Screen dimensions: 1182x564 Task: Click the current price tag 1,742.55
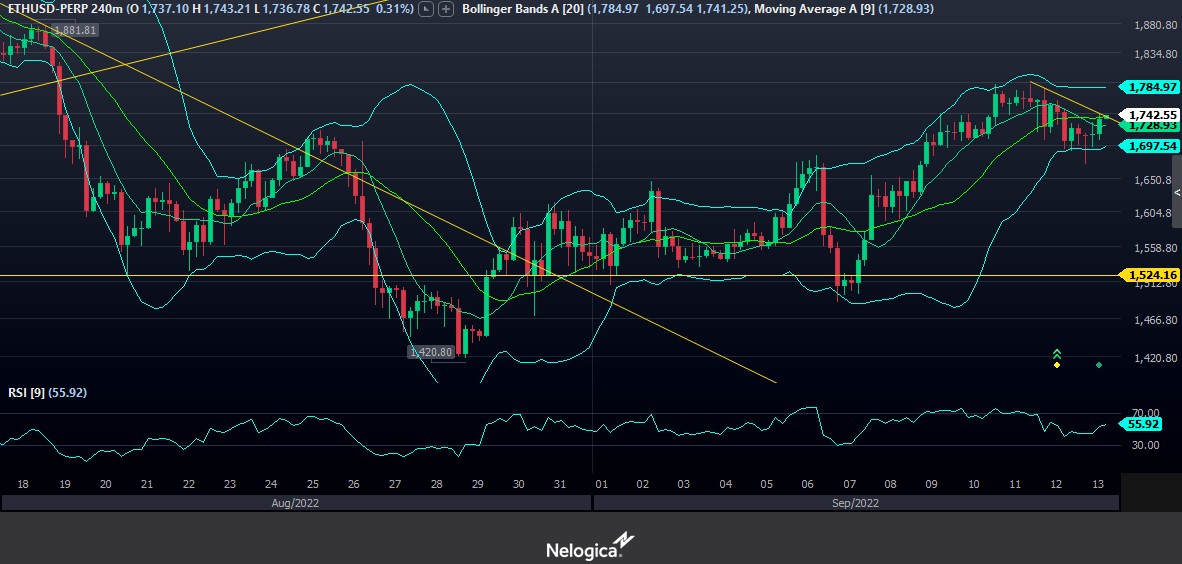pos(1152,115)
